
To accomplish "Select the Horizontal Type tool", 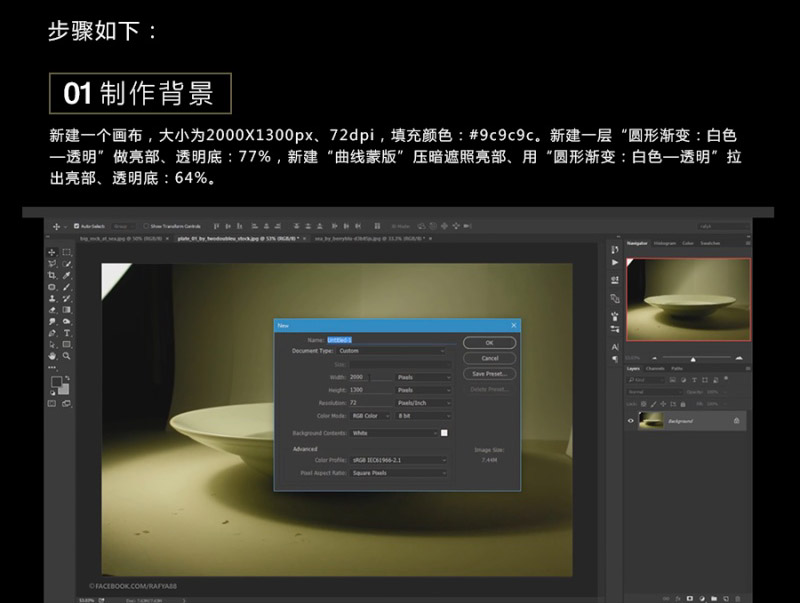I will coord(66,333).
